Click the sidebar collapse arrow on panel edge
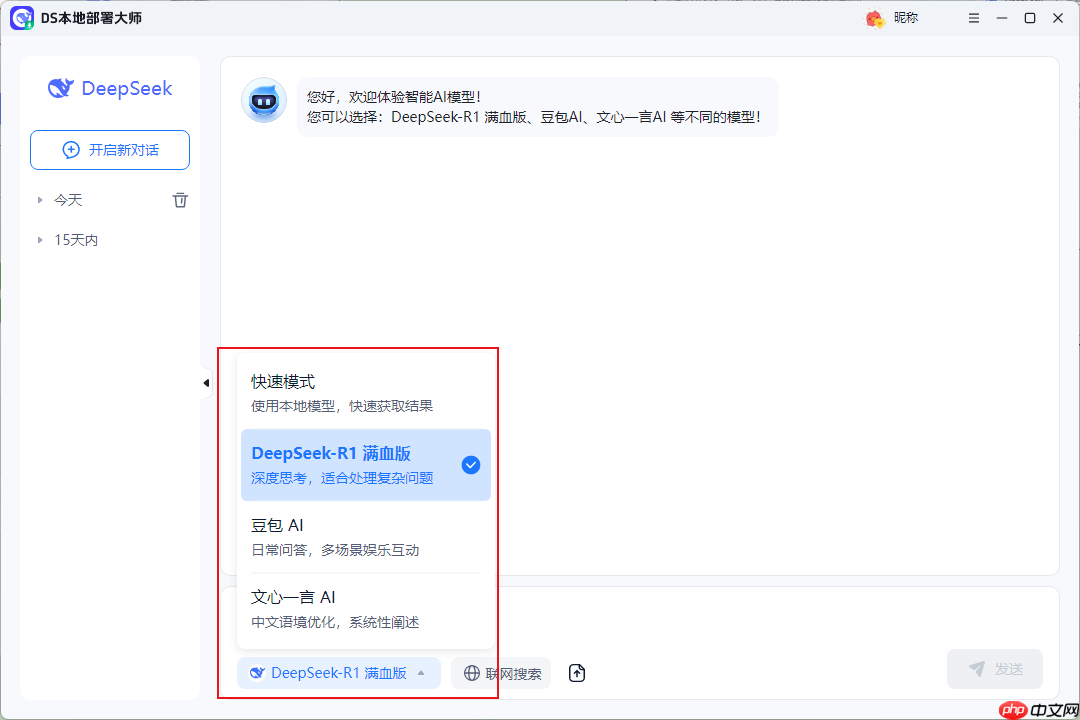 pos(206,382)
